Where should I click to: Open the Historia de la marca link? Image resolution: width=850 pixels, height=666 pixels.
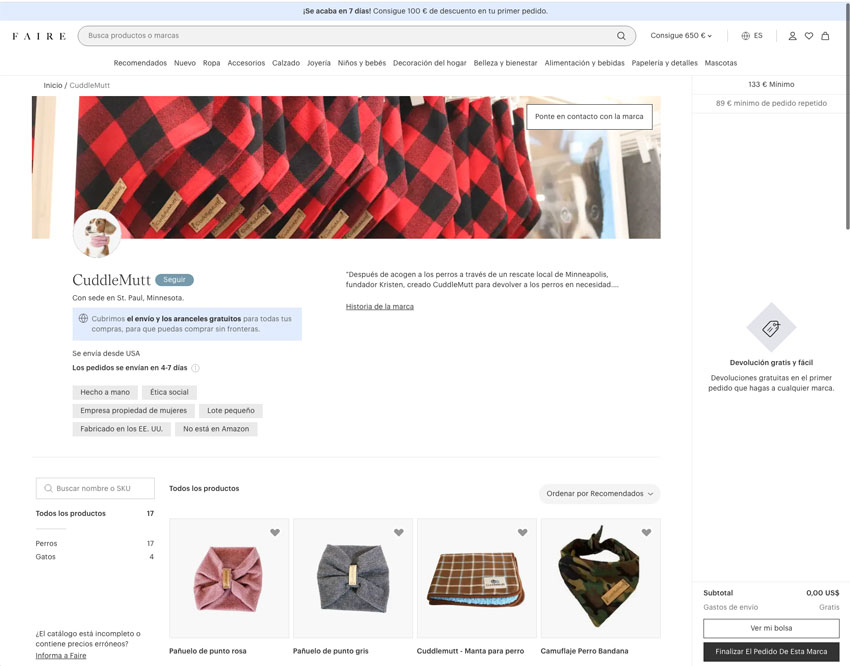pos(379,307)
